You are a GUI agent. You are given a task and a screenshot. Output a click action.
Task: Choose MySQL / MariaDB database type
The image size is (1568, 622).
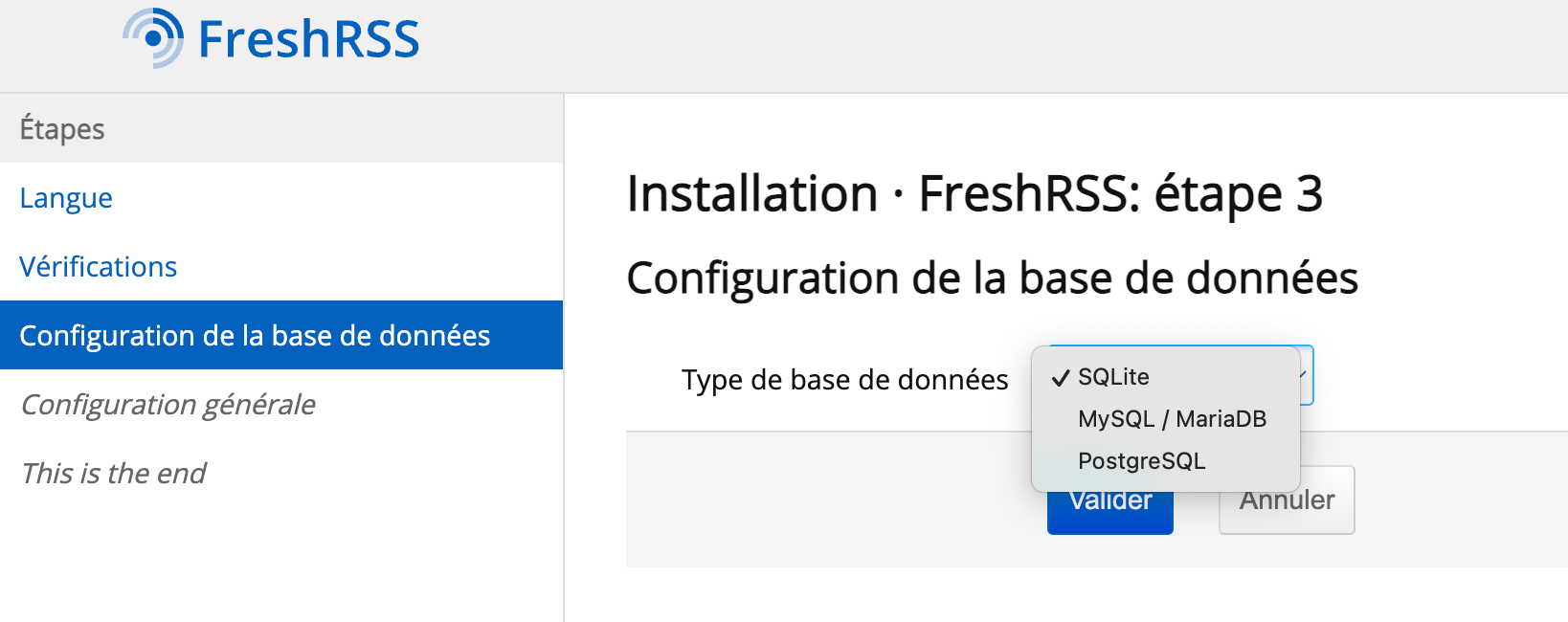pos(1172,419)
